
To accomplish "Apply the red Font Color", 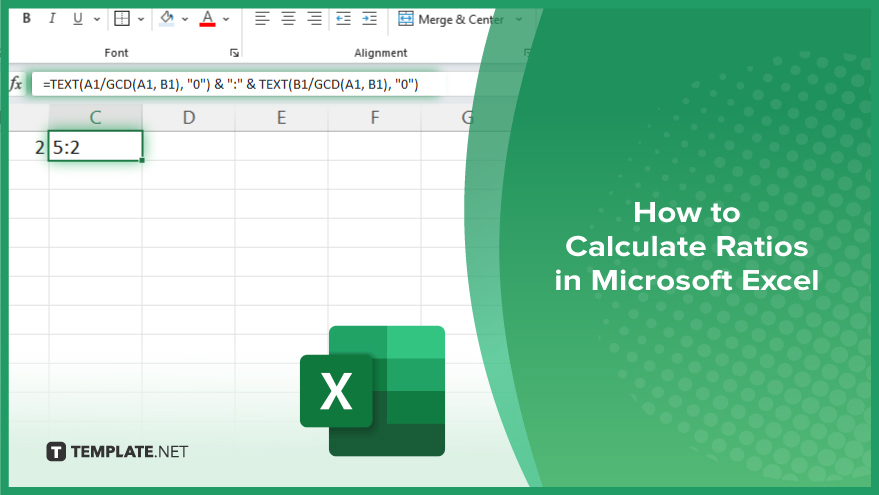I will tap(207, 18).
